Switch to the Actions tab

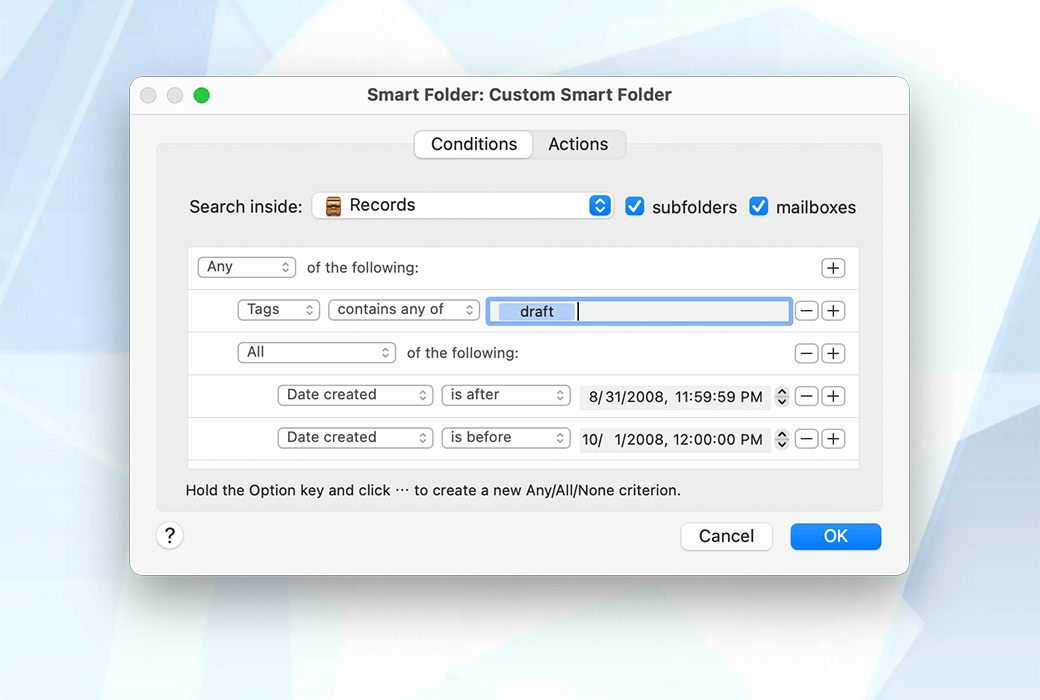click(x=578, y=144)
